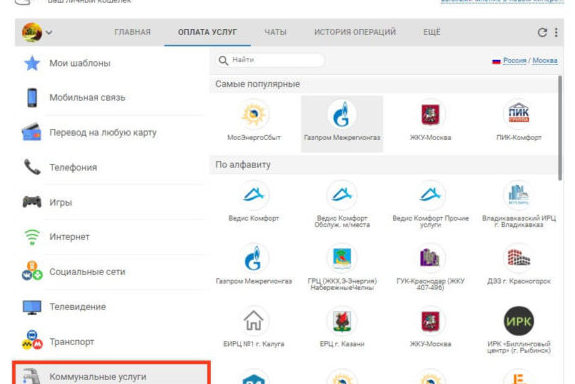Open the Транспорт icon
This screenshot has width=575, height=384.
(x=32, y=340)
